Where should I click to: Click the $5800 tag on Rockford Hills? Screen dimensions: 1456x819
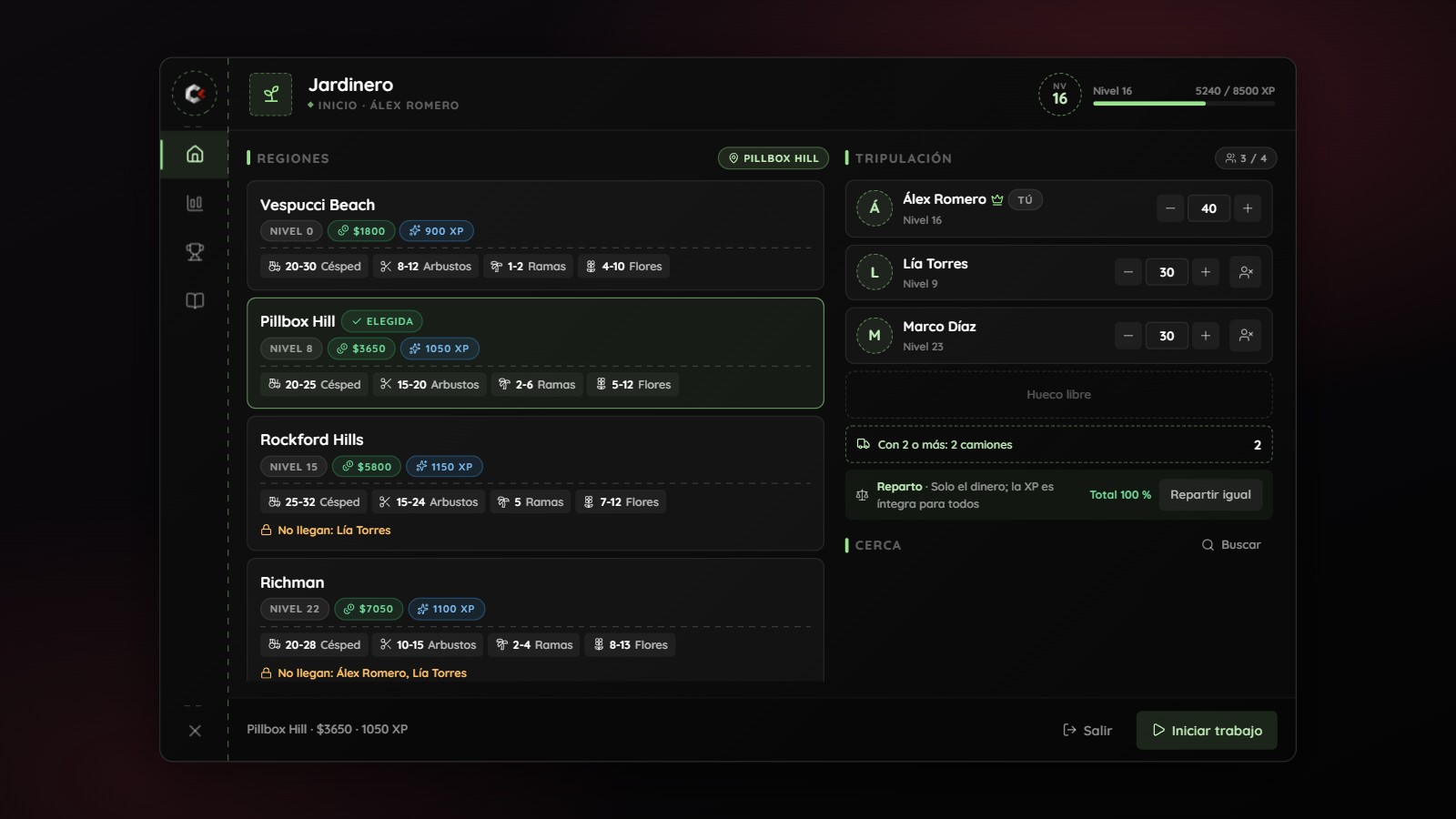[x=366, y=467]
